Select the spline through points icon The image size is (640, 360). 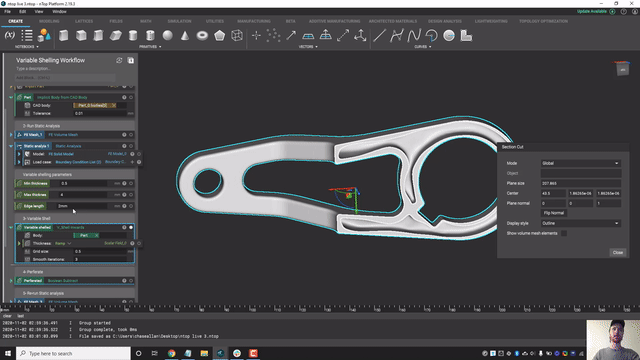(396, 36)
